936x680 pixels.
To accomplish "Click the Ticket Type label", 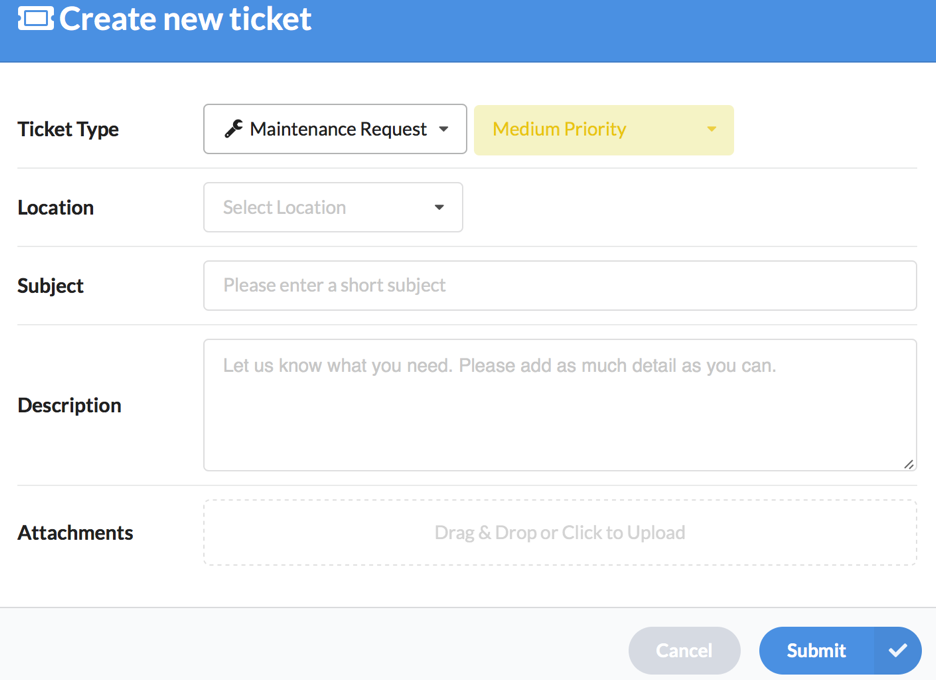I will click(68, 129).
